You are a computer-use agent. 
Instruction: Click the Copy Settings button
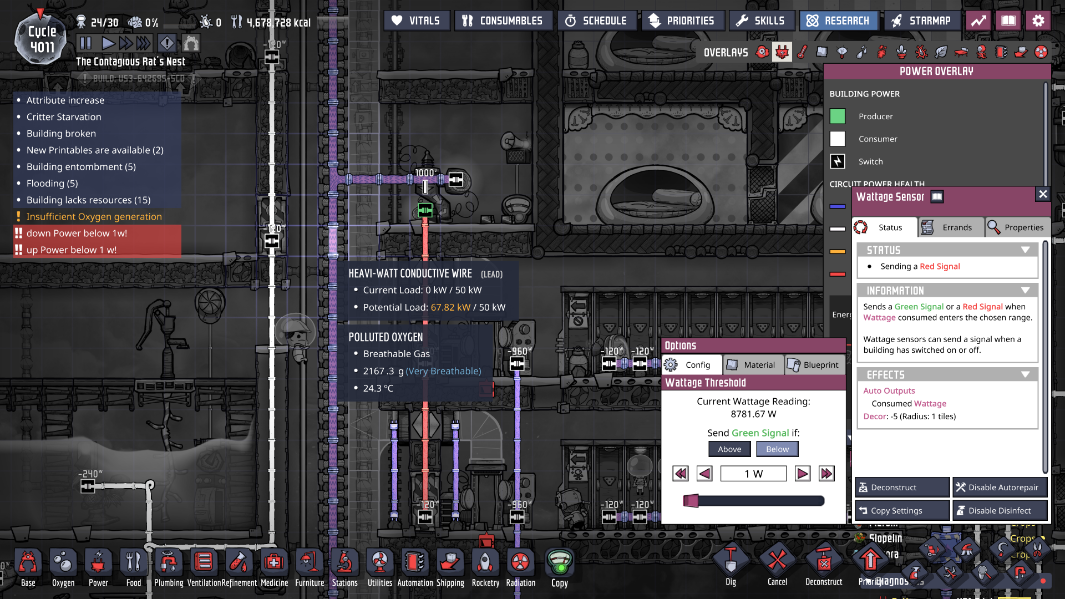point(902,510)
